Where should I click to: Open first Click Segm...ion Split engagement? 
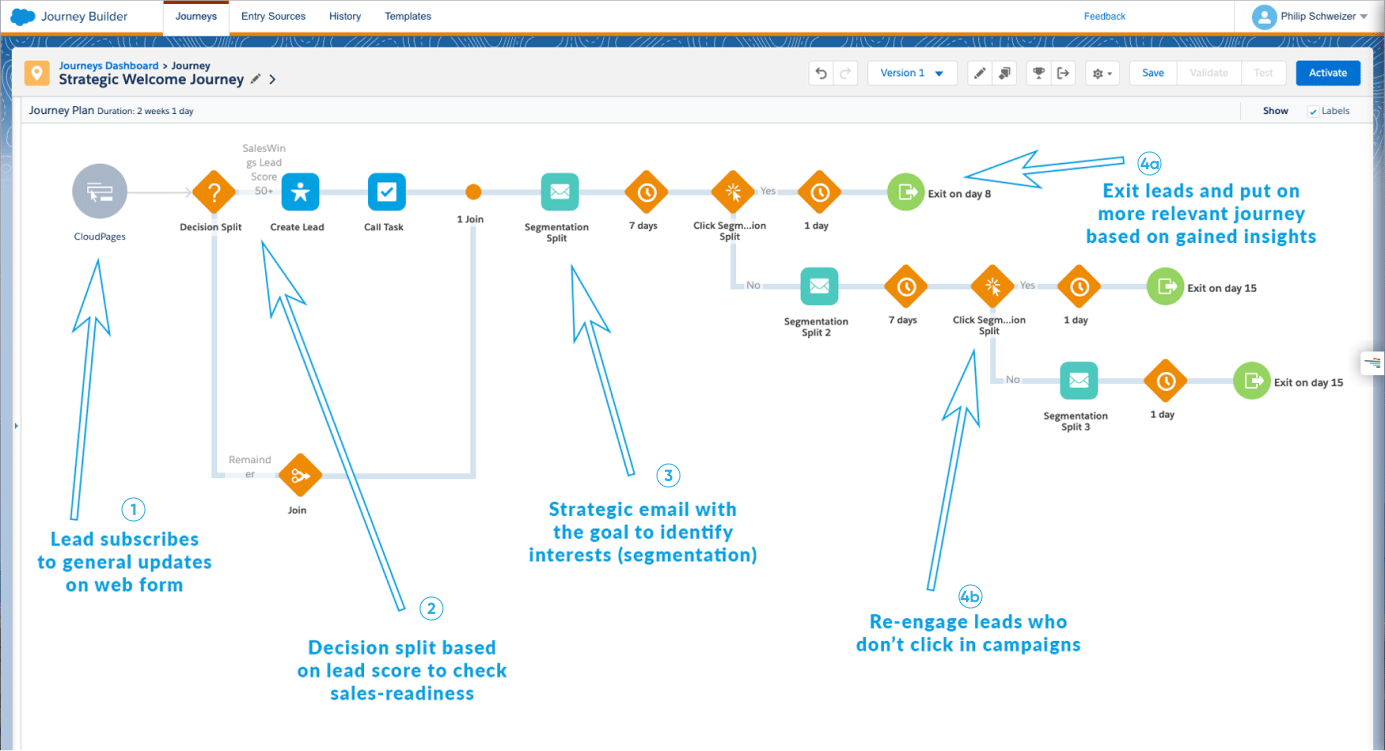tap(733, 191)
